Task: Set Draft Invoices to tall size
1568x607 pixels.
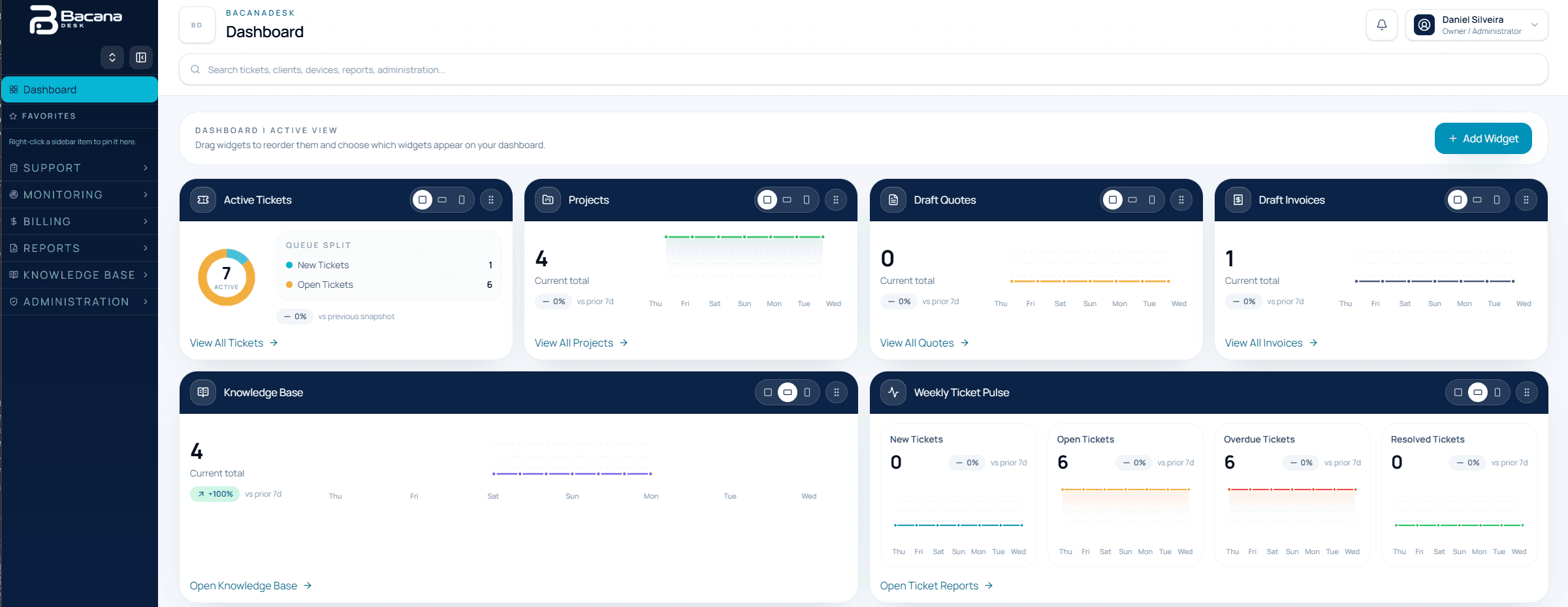Action: pyautogui.click(x=1497, y=200)
